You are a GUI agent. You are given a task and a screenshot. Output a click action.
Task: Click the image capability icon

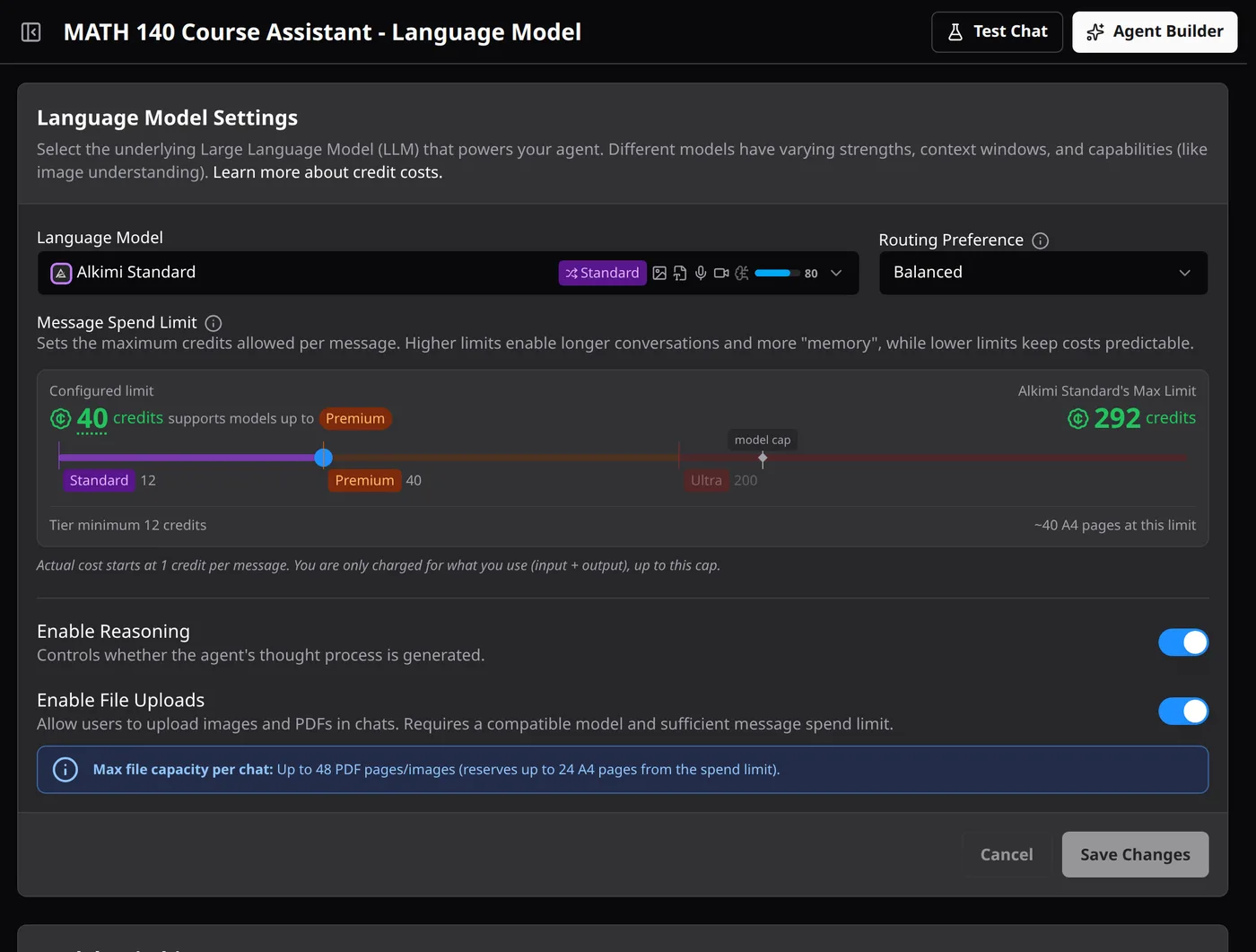[x=659, y=273]
